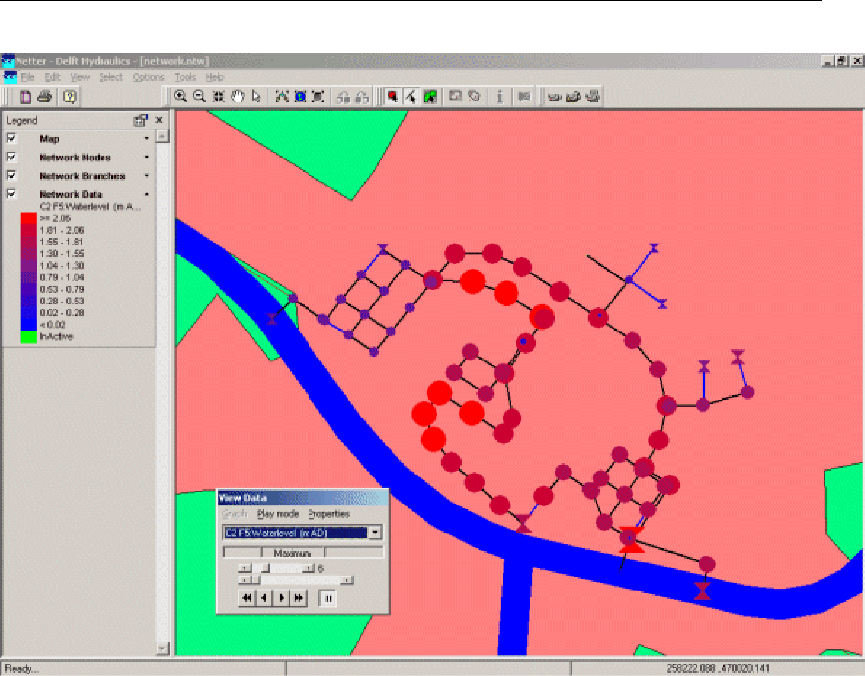Disable the Network Branches checkbox
This screenshot has height=676, width=865.
point(12,176)
